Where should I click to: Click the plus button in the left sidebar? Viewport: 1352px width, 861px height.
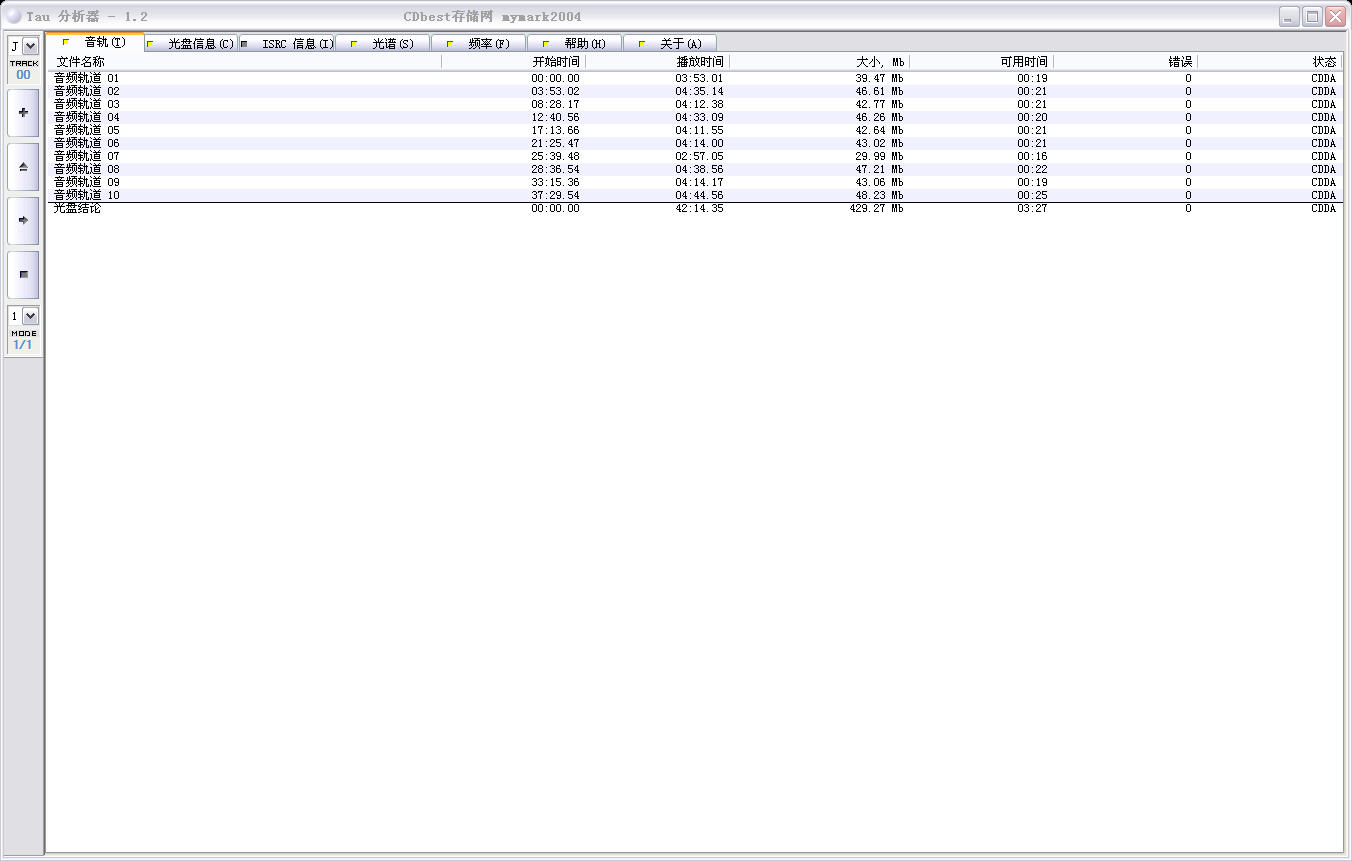[x=23, y=112]
